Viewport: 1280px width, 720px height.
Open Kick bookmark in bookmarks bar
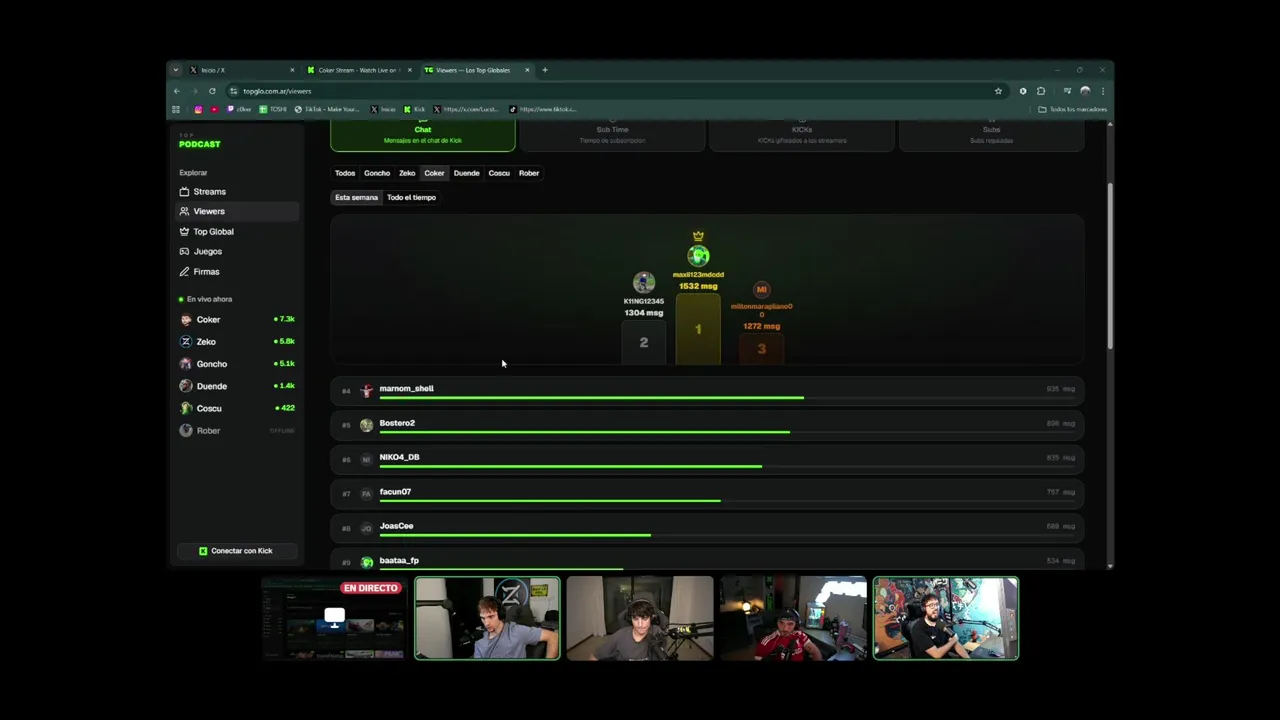(x=415, y=109)
